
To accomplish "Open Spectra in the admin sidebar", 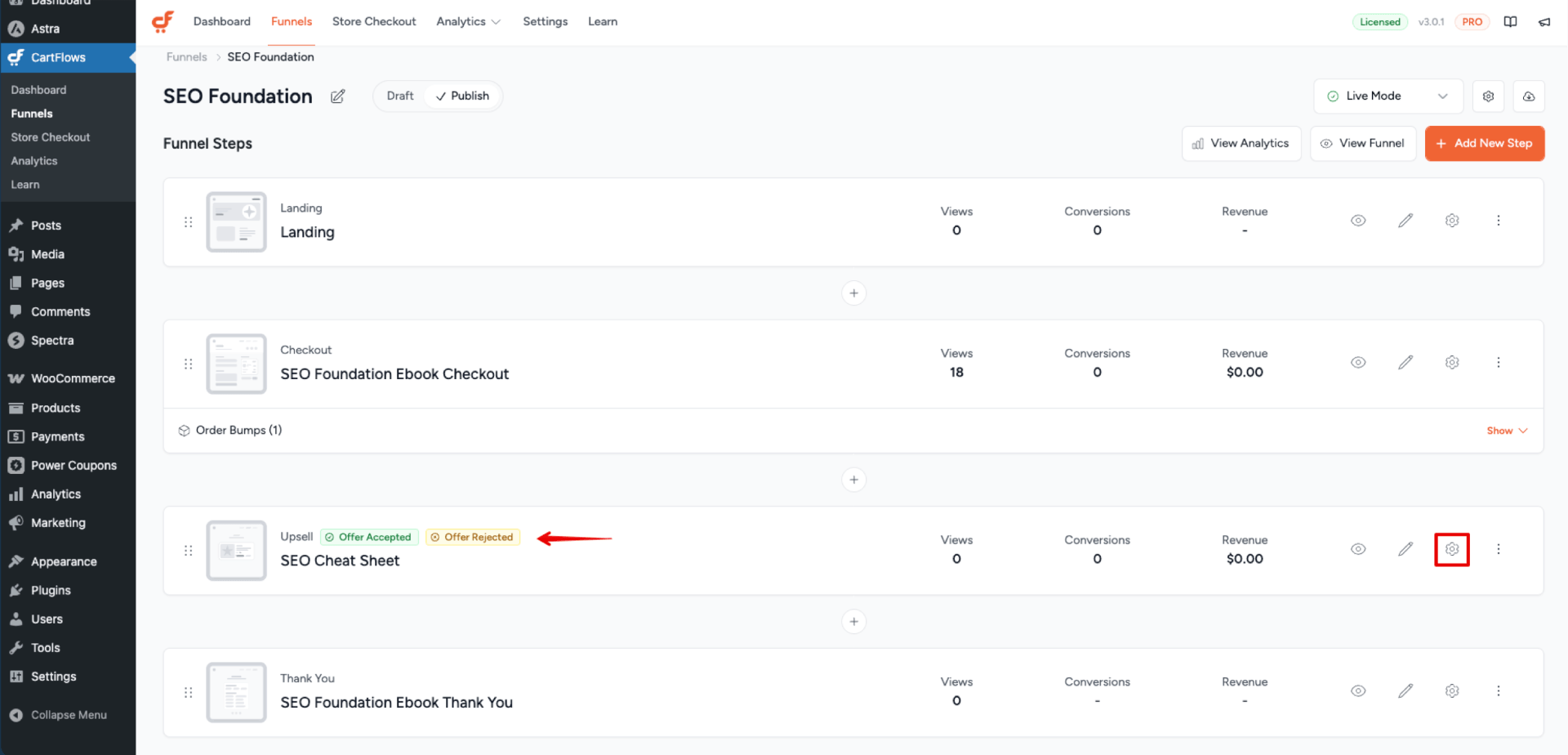I will click(x=68, y=341).
